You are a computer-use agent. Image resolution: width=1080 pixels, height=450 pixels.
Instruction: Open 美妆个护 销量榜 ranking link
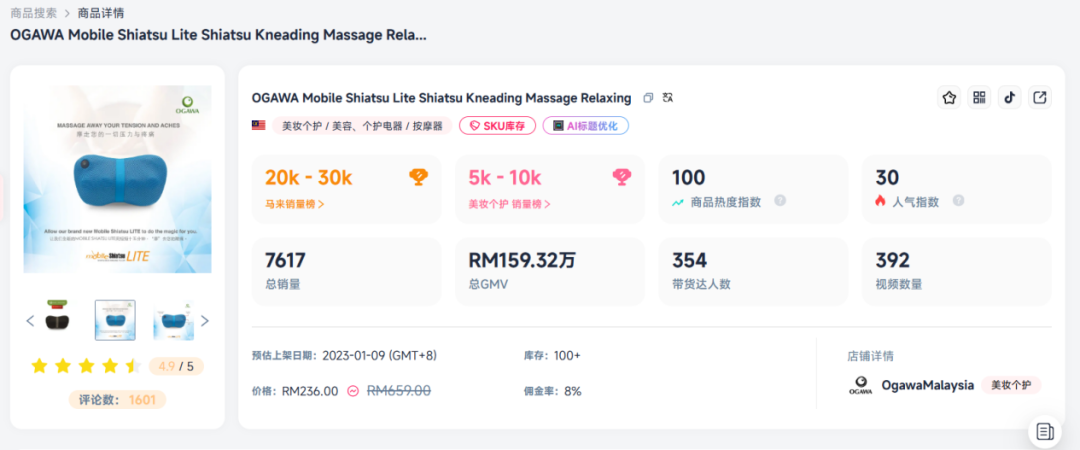click(x=510, y=204)
